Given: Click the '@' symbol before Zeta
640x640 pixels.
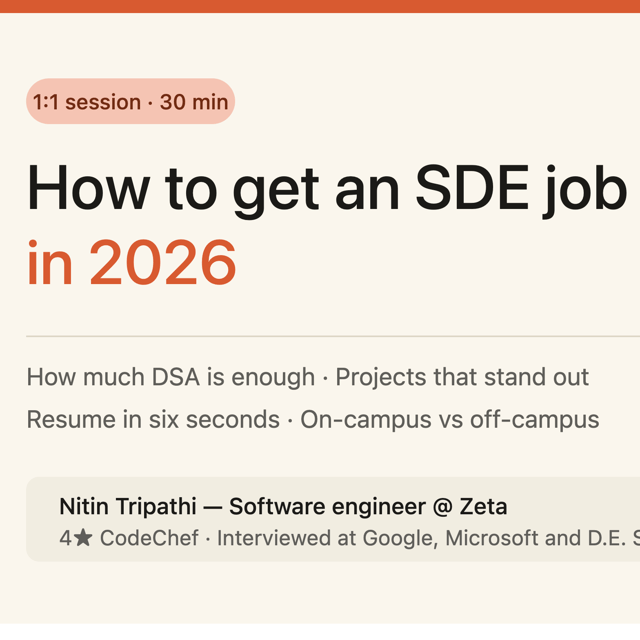Looking at the screenshot, I should pyautogui.click(x=442, y=507).
